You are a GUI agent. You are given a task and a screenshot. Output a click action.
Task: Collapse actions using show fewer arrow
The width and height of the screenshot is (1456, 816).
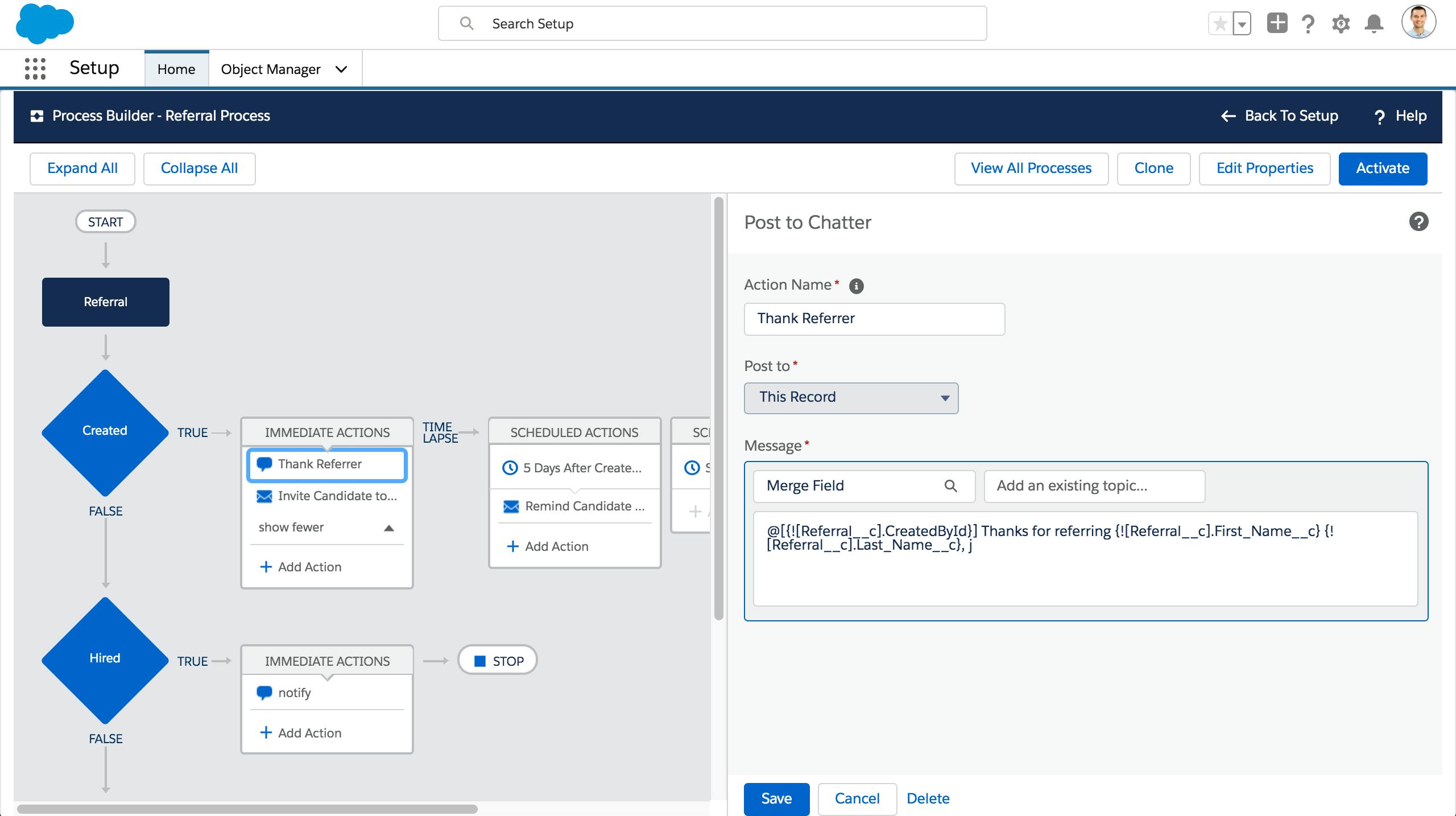[388, 527]
